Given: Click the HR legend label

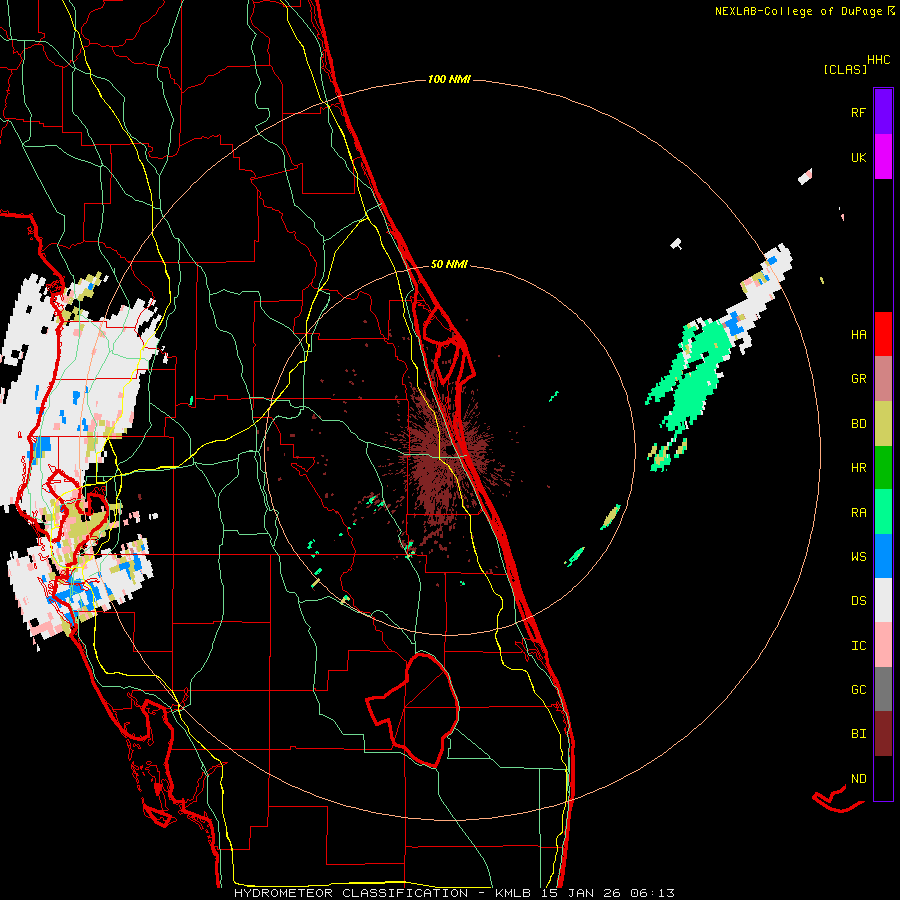Looking at the screenshot, I should [x=858, y=468].
